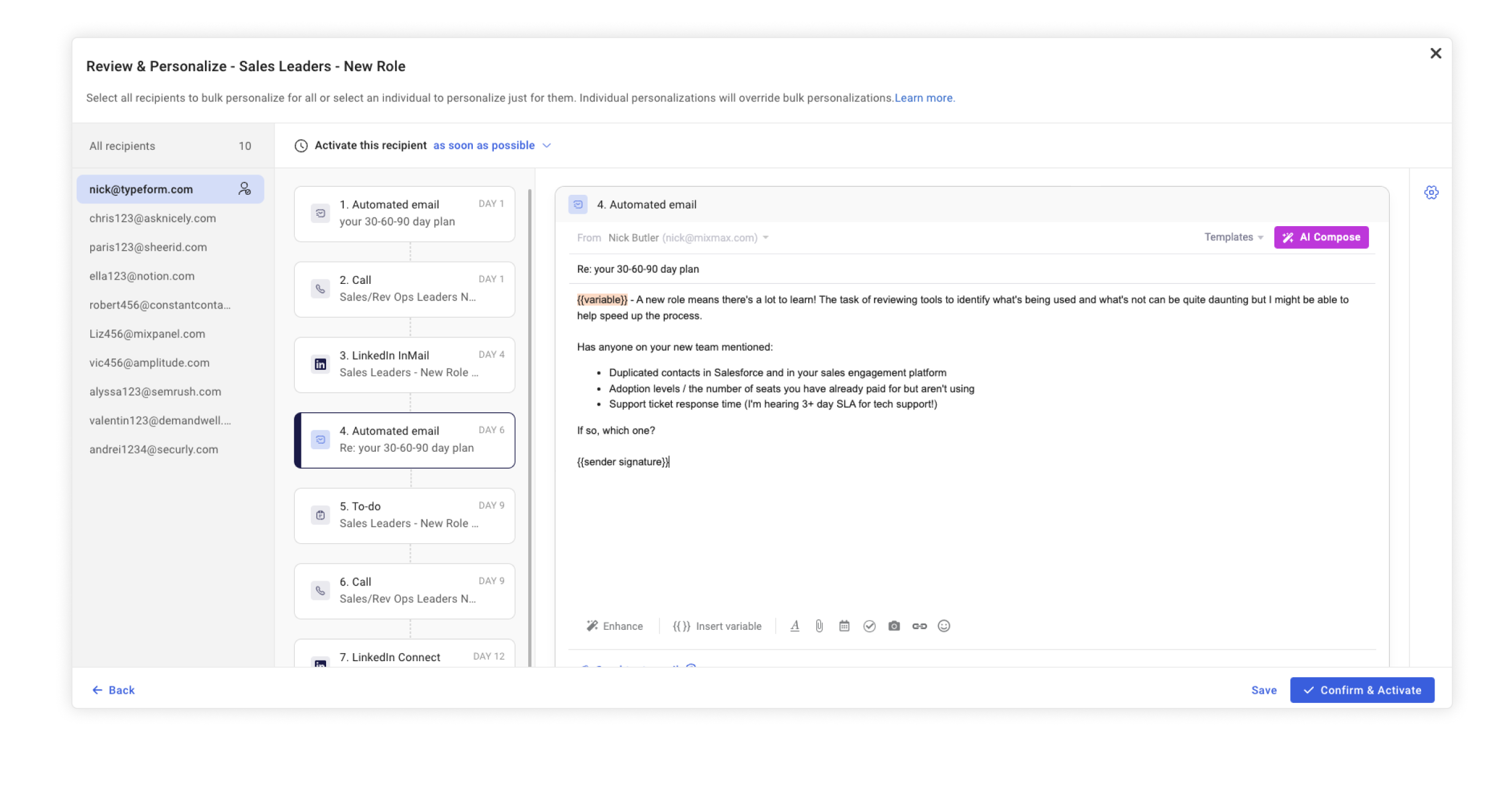
Task: Open the Templates dropdown
Action: click(x=1233, y=237)
